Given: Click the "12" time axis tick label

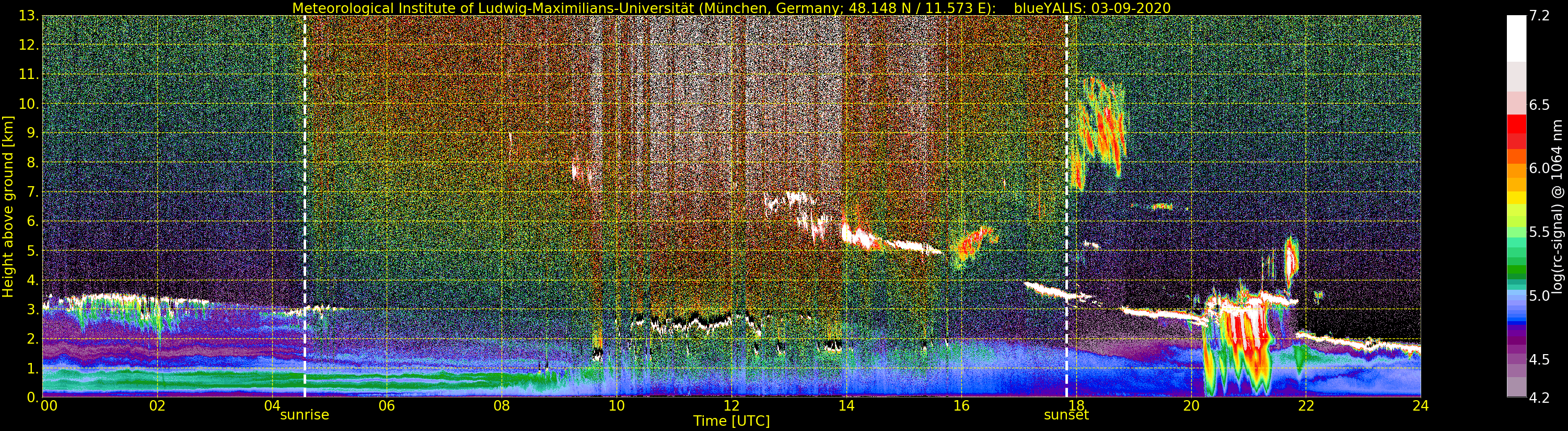Looking at the screenshot, I should pos(731,406).
